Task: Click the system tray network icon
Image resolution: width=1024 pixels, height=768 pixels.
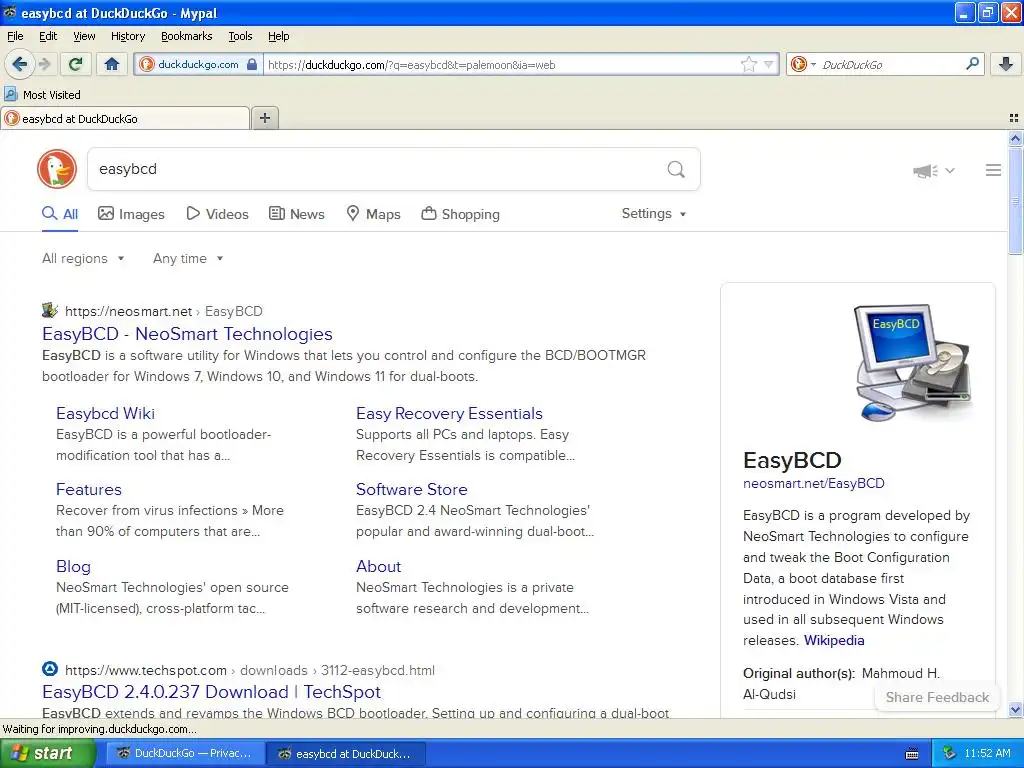Action: tap(949, 754)
